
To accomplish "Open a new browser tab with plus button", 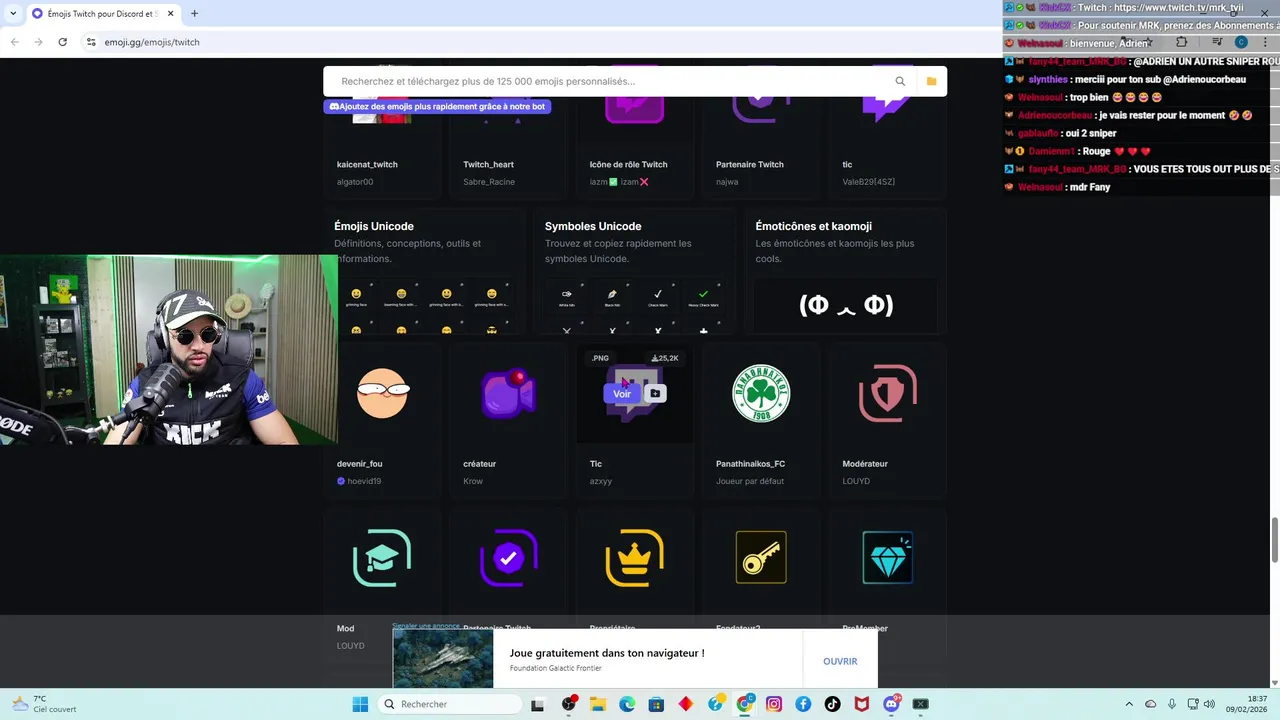I will 194,13.
